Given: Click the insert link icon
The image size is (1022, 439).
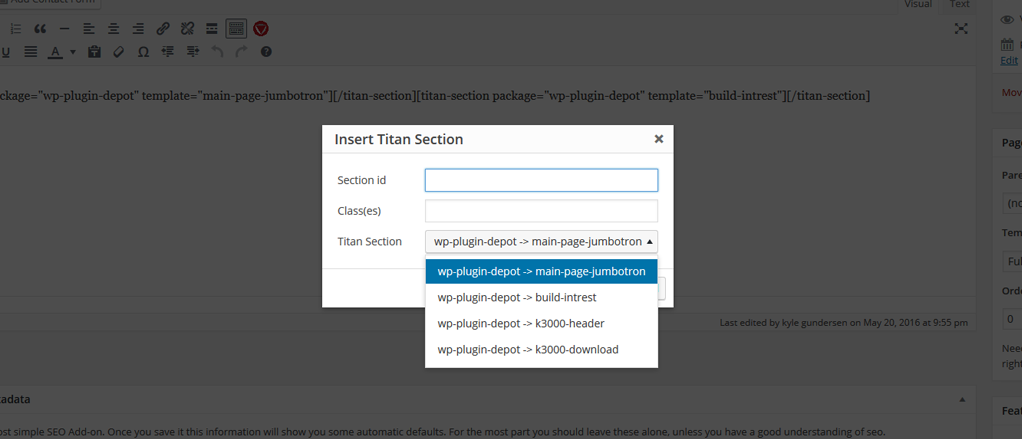Looking at the screenshot, I should coord(162,29).
